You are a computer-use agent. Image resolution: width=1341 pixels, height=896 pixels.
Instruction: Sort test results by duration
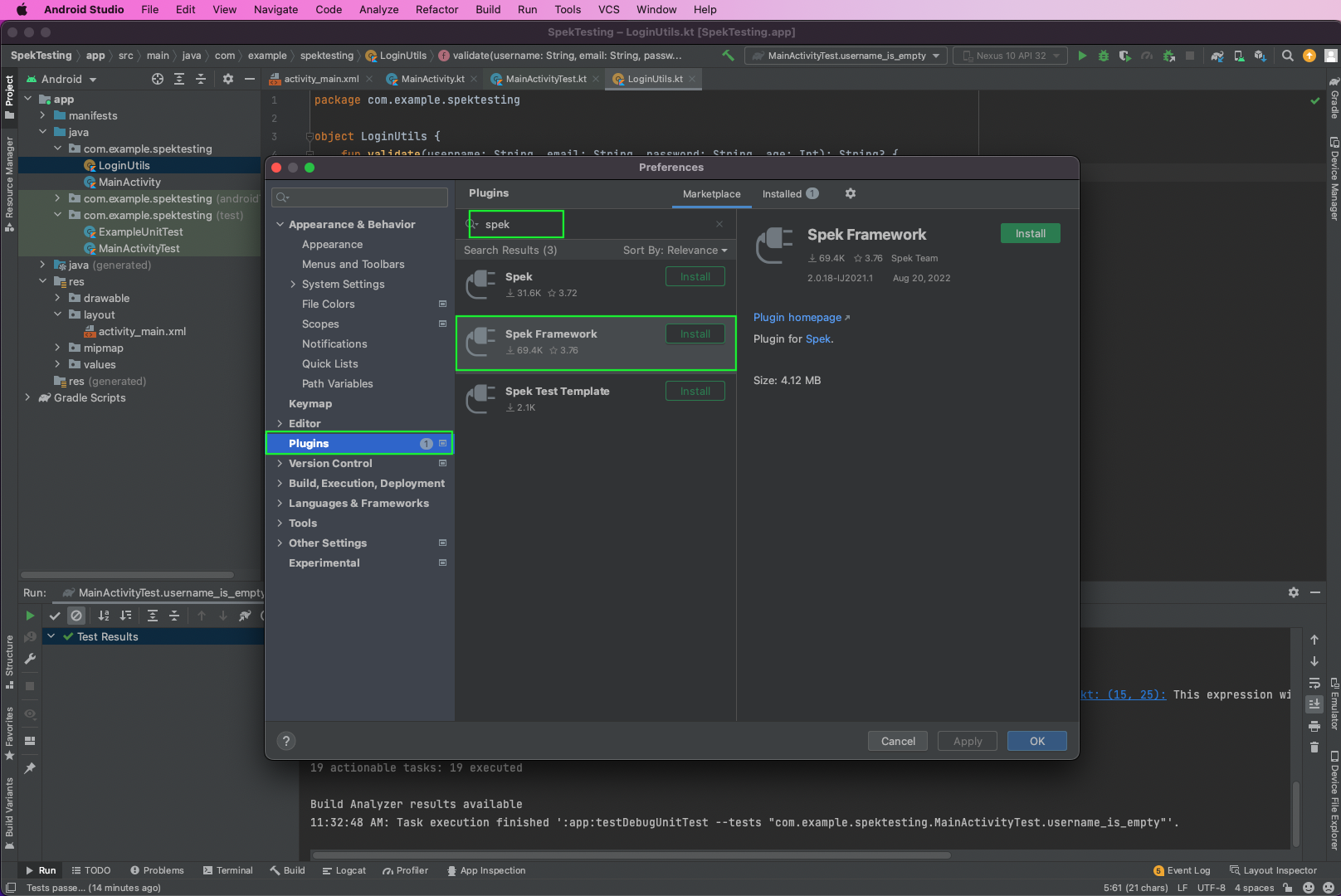click(x=125, y=616)
